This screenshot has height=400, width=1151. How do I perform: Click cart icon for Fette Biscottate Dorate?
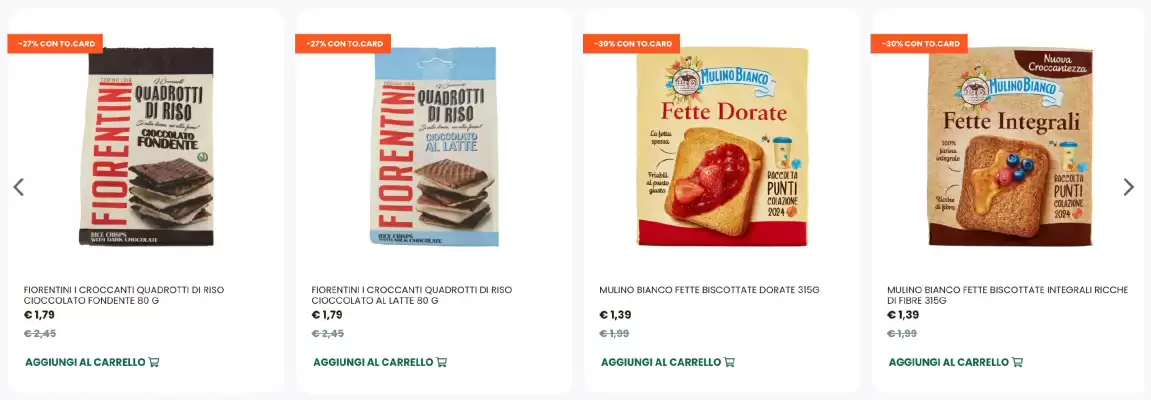point(730,362)
